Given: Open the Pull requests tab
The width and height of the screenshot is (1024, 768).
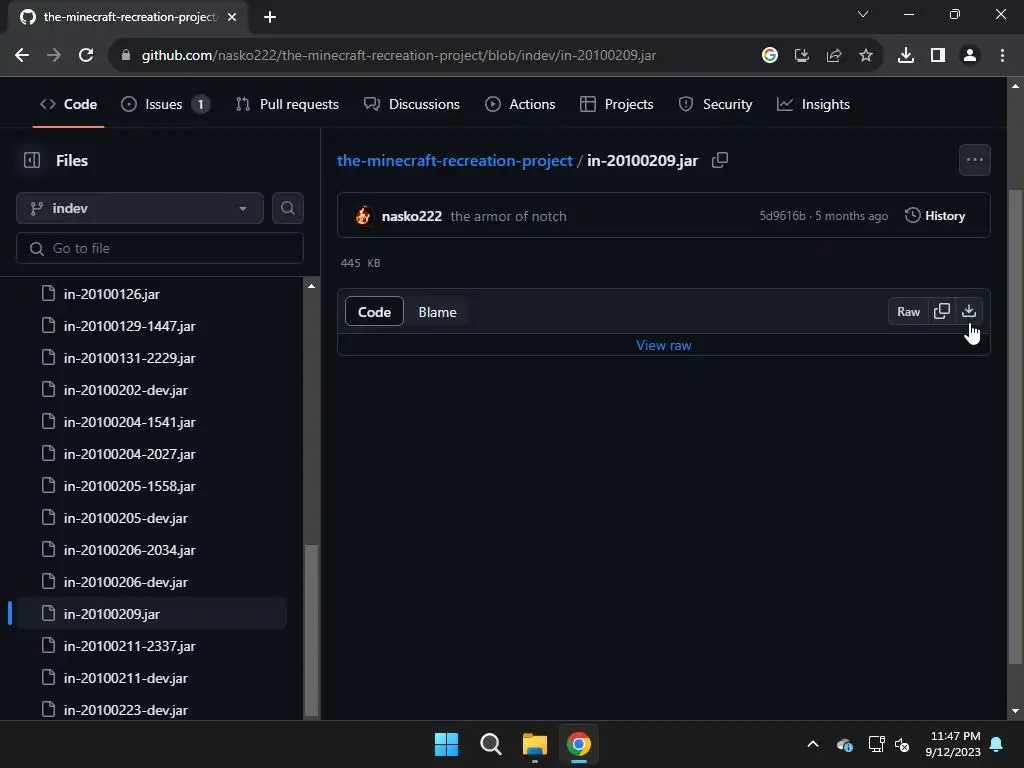Looking at the screenshot, I should pyautogui.click(x=287, y=104).
